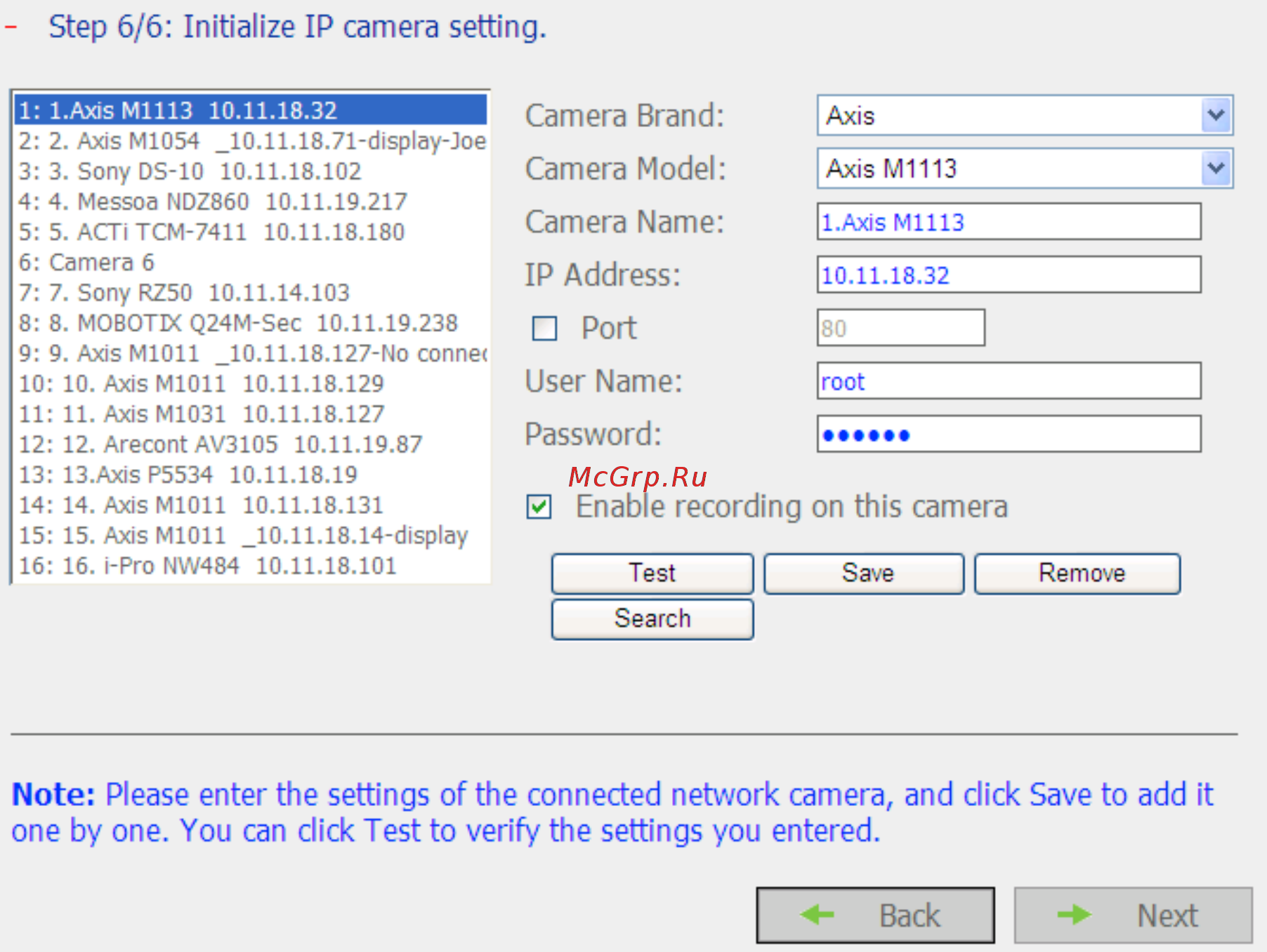
Task: Click the green arrow on Next button
Action: click(x=1075, y=915)
